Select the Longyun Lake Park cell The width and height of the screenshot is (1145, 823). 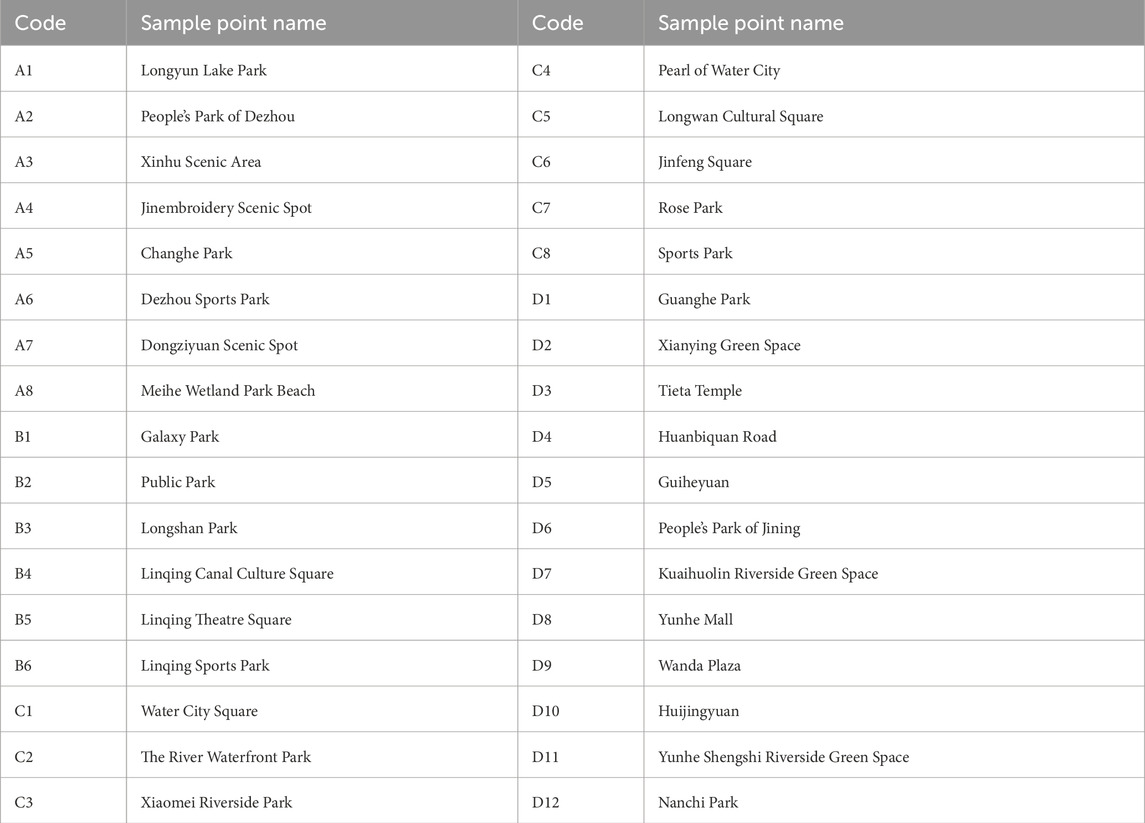[204, 70]
